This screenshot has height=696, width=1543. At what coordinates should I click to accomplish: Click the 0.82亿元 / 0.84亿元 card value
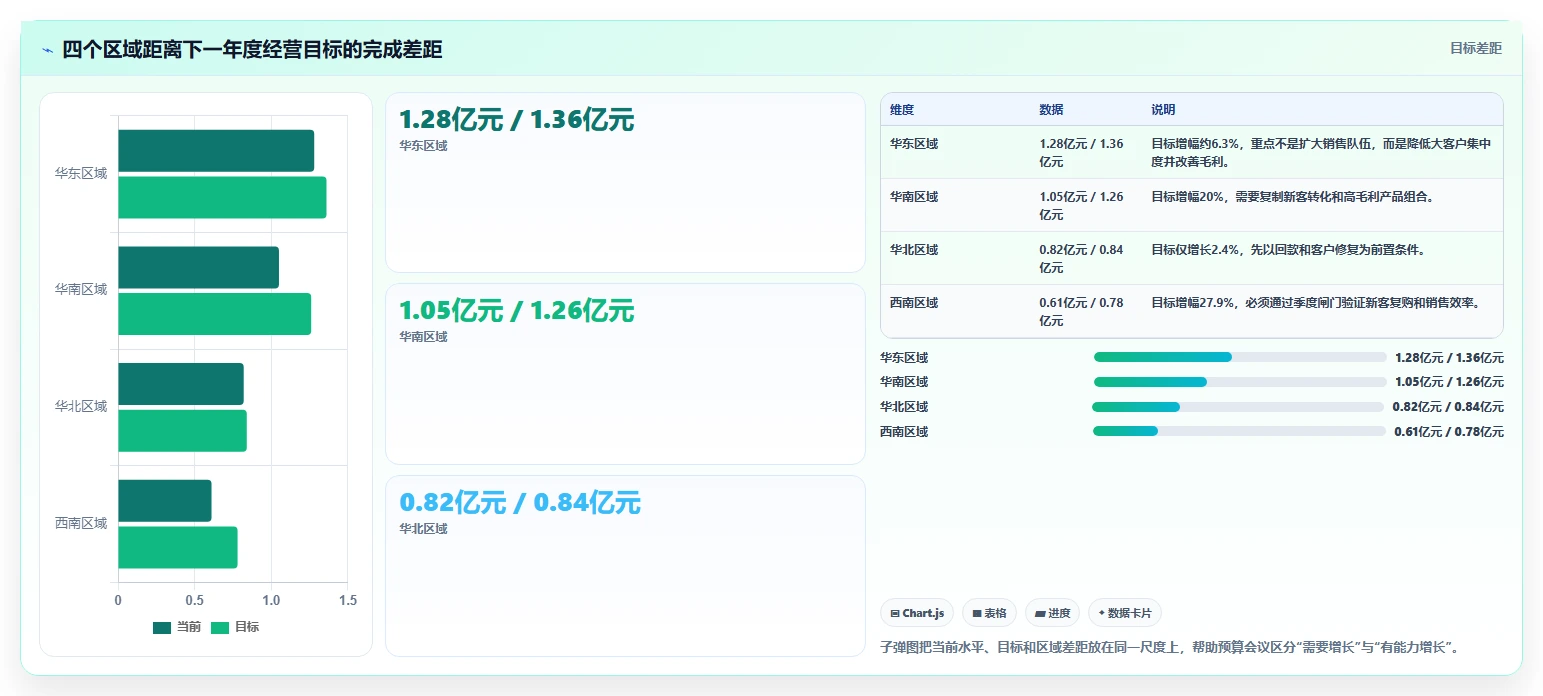click(520, 503)
